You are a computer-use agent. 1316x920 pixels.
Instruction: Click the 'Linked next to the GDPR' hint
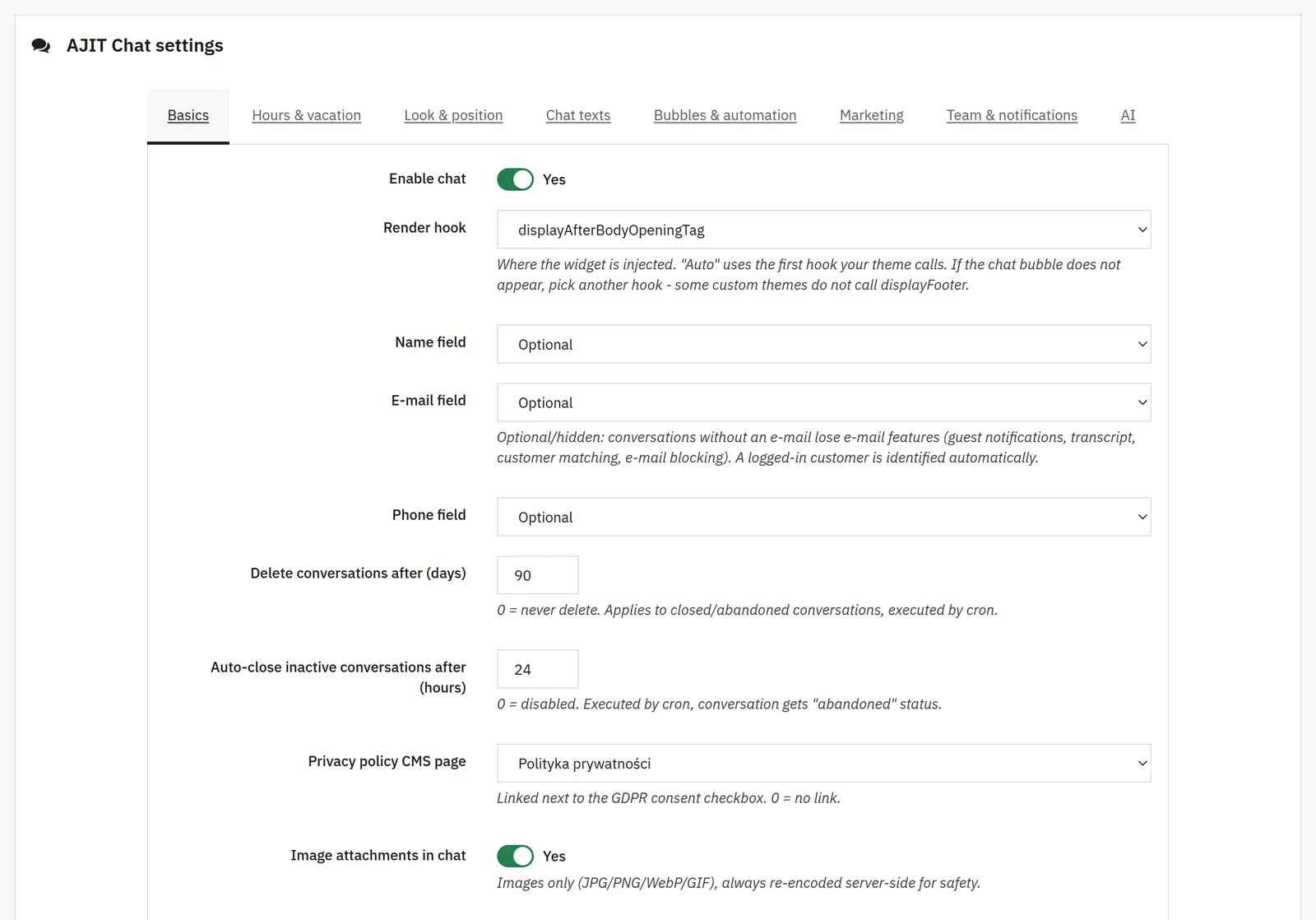point(669,797)
